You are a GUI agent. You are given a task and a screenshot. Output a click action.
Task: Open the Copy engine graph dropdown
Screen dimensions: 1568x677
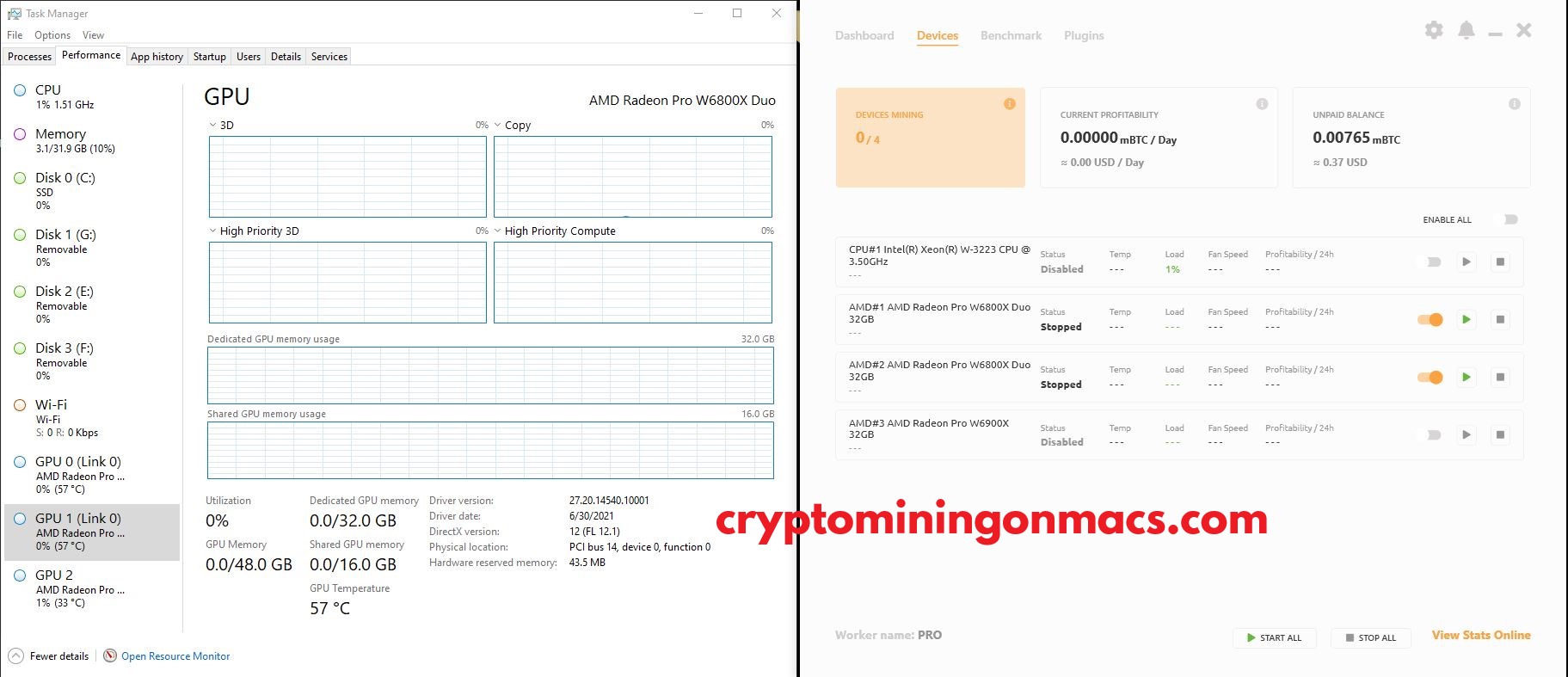[498, 125]
